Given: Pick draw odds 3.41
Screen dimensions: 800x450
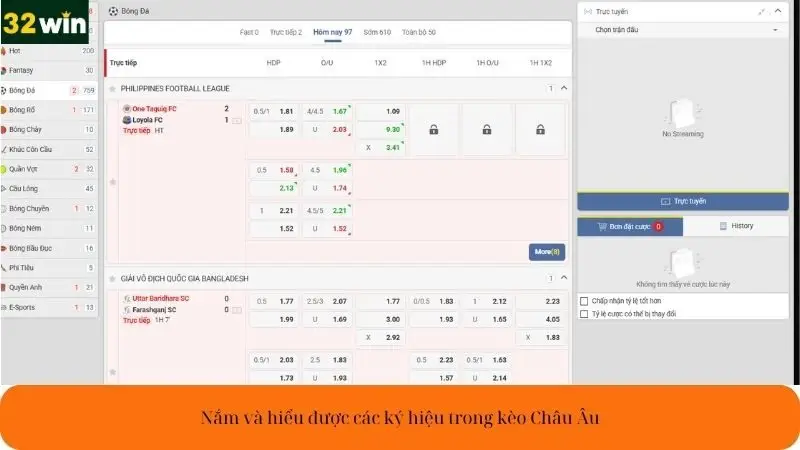Looking at the screenshot, I should pos(381,147).
